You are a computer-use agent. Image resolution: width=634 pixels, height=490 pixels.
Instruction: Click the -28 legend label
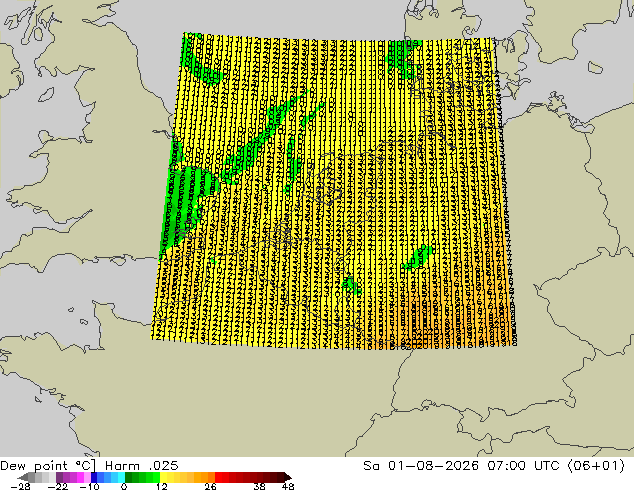20,486
